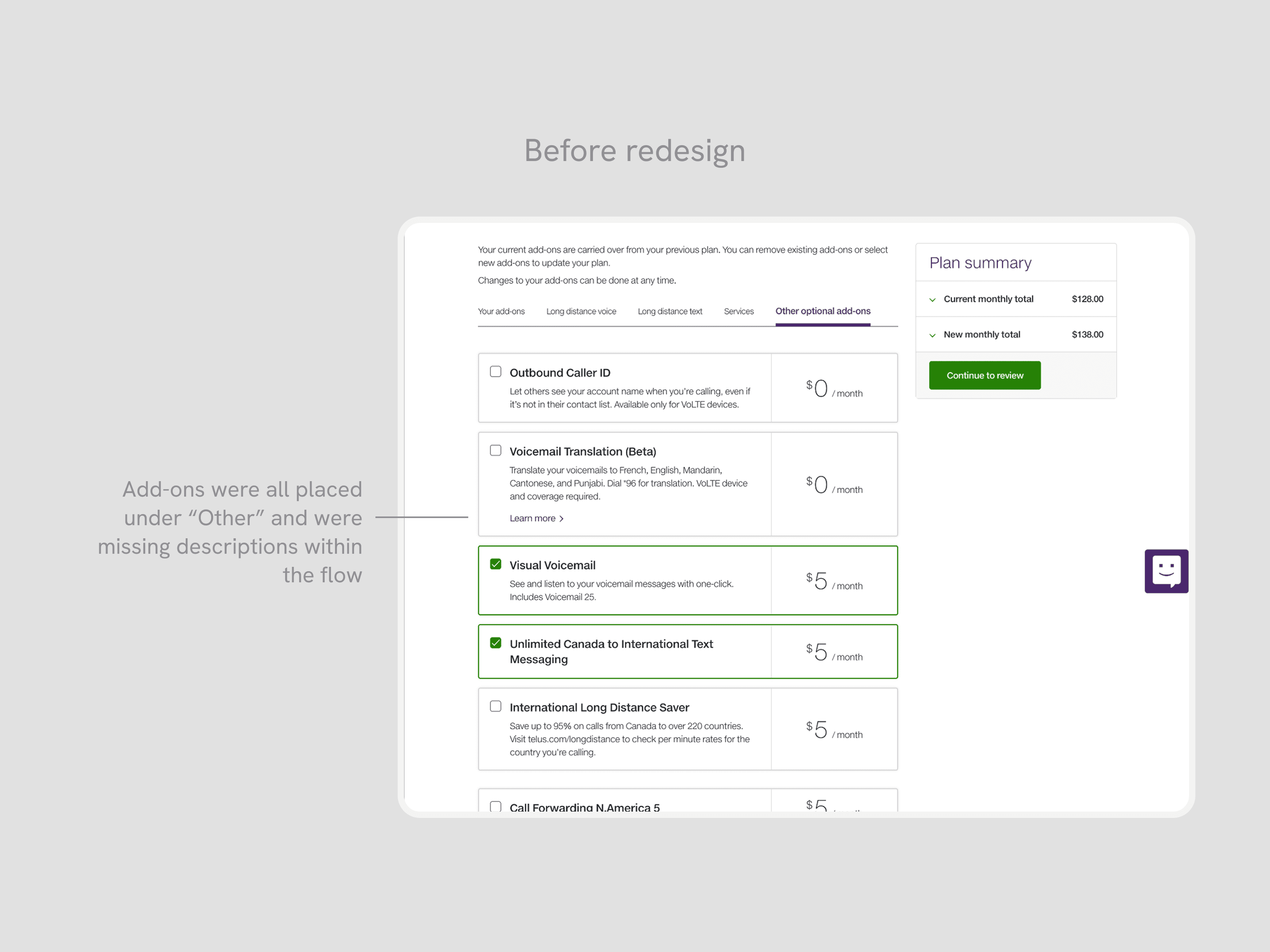
Task: Switch to Your add-ons tab
Action: [x=501, y=312]
